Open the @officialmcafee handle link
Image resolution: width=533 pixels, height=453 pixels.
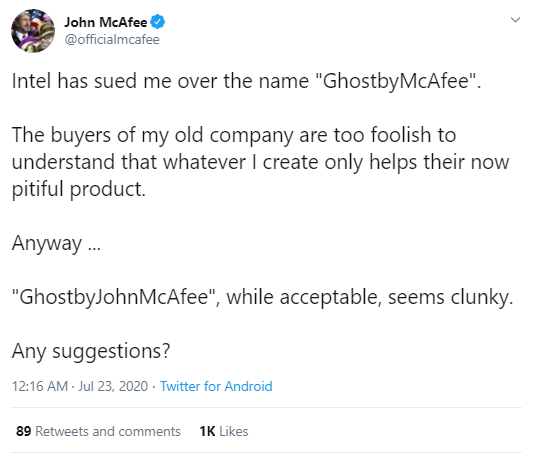point(112,40)
